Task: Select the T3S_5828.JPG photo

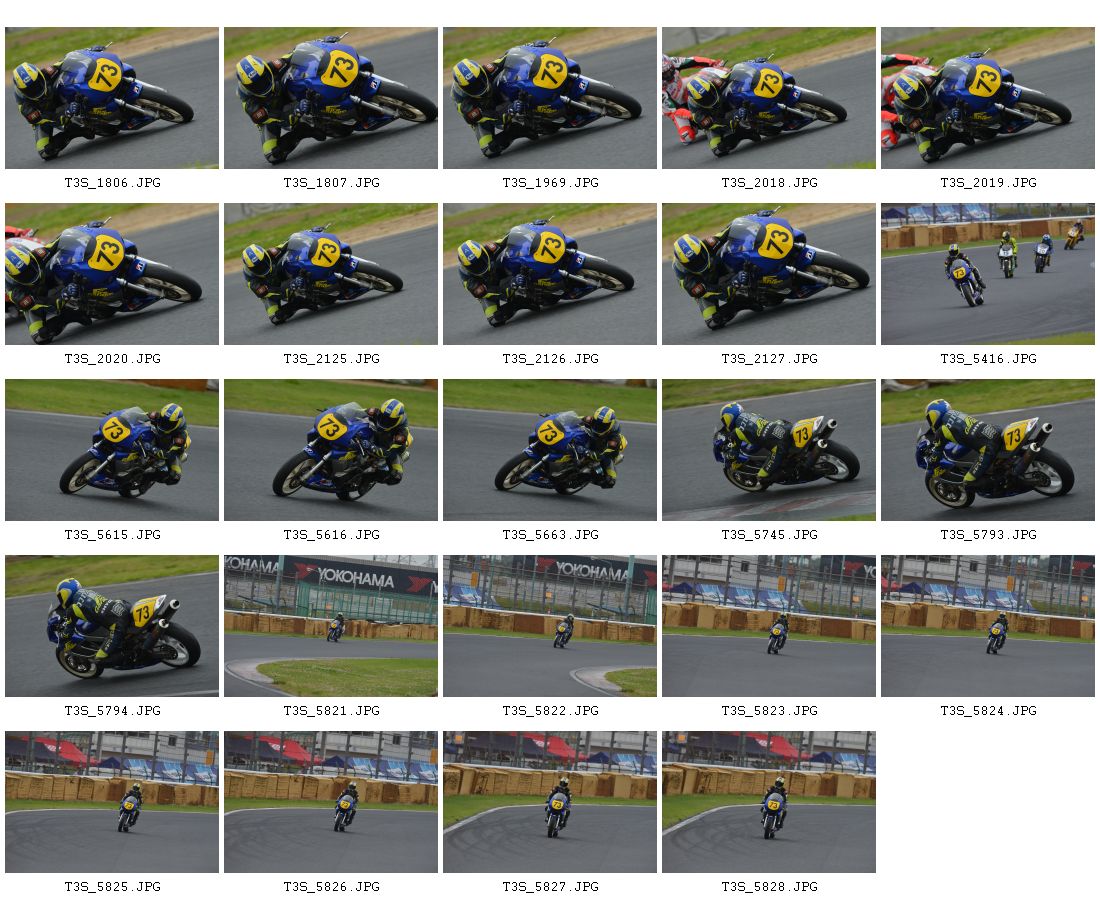Action: pyautogui.click(x=769, y=802)
